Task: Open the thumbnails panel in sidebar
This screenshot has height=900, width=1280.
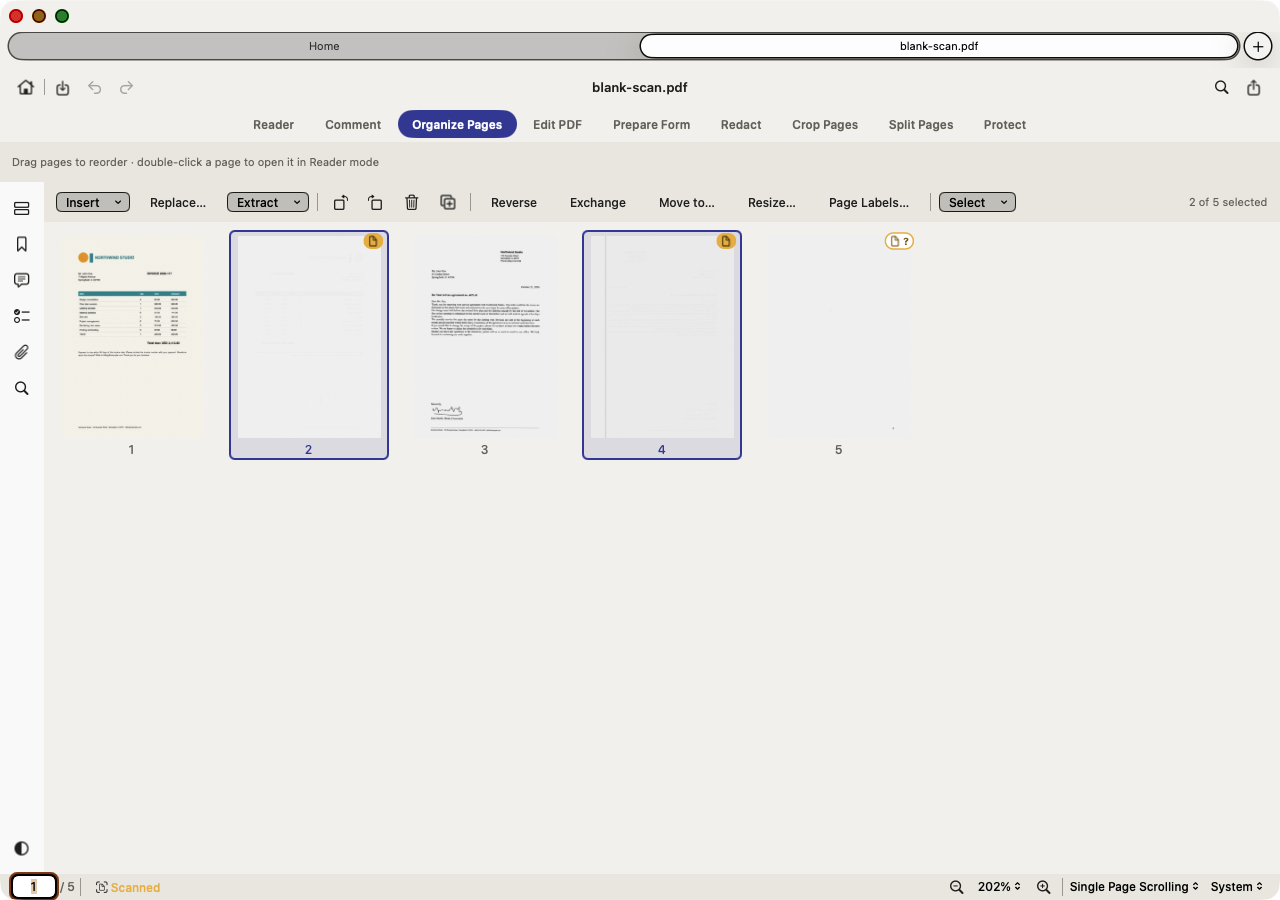Action: [x=22, y=208]
